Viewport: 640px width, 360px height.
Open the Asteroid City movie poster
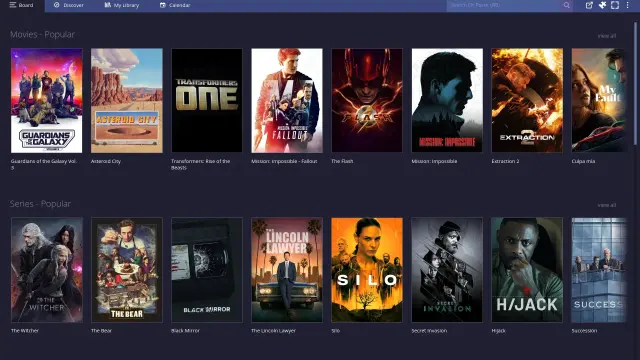click(x=127, y=100)
